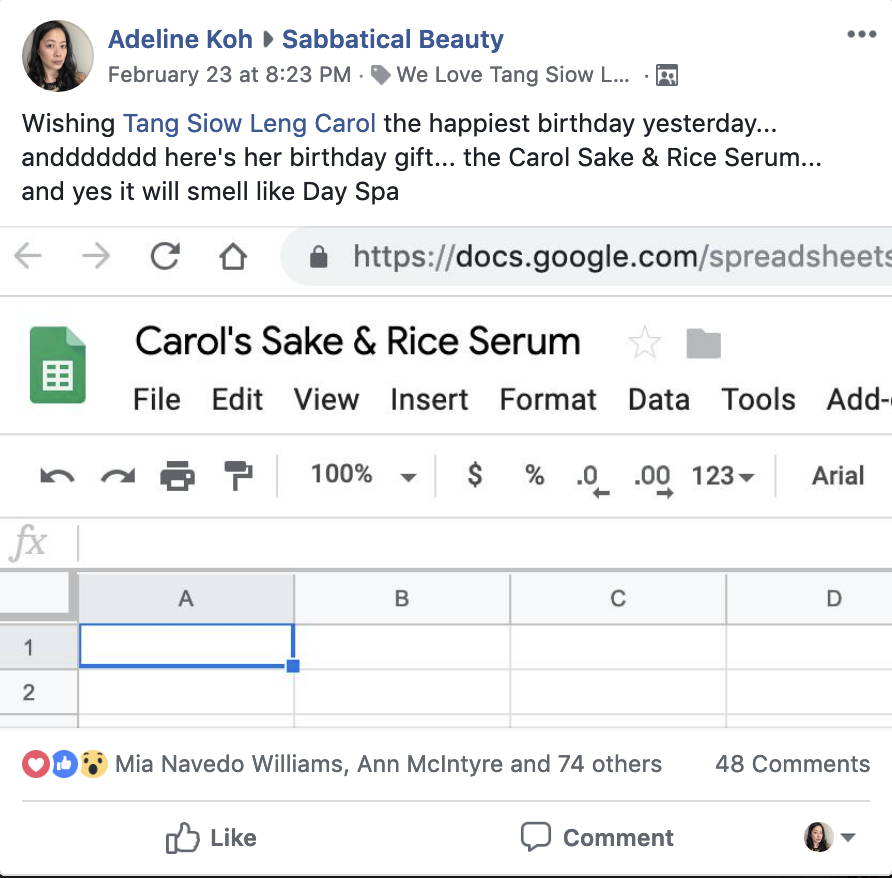The image size is (892, 878).
Task: Select the paint format roller icon
Action: [x=238, y=476]
